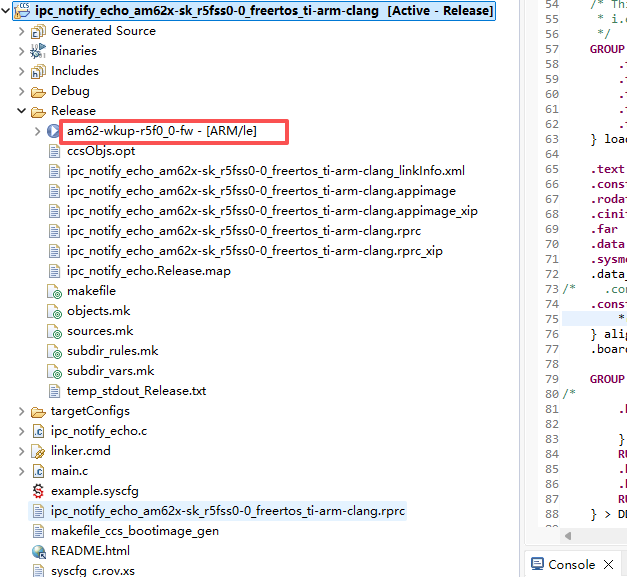627x577 pixels.
Task: Collapse the Release folder
Action: pyautogui.click(x=22, y=111)
